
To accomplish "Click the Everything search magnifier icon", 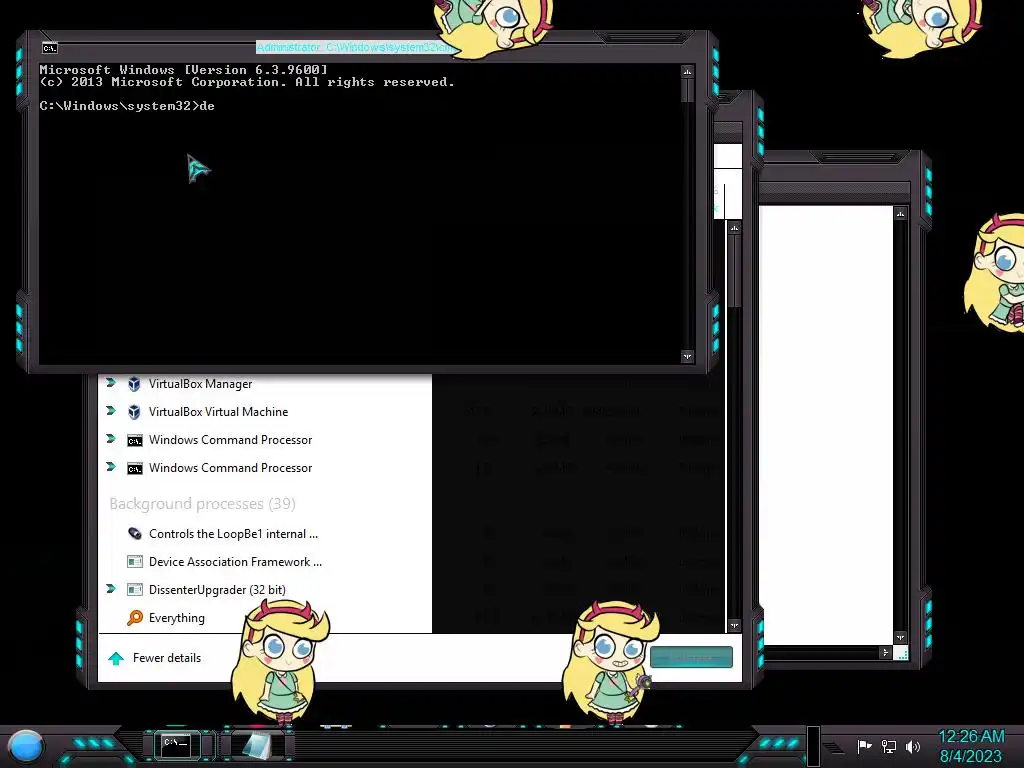I will (x=135, y=618).
